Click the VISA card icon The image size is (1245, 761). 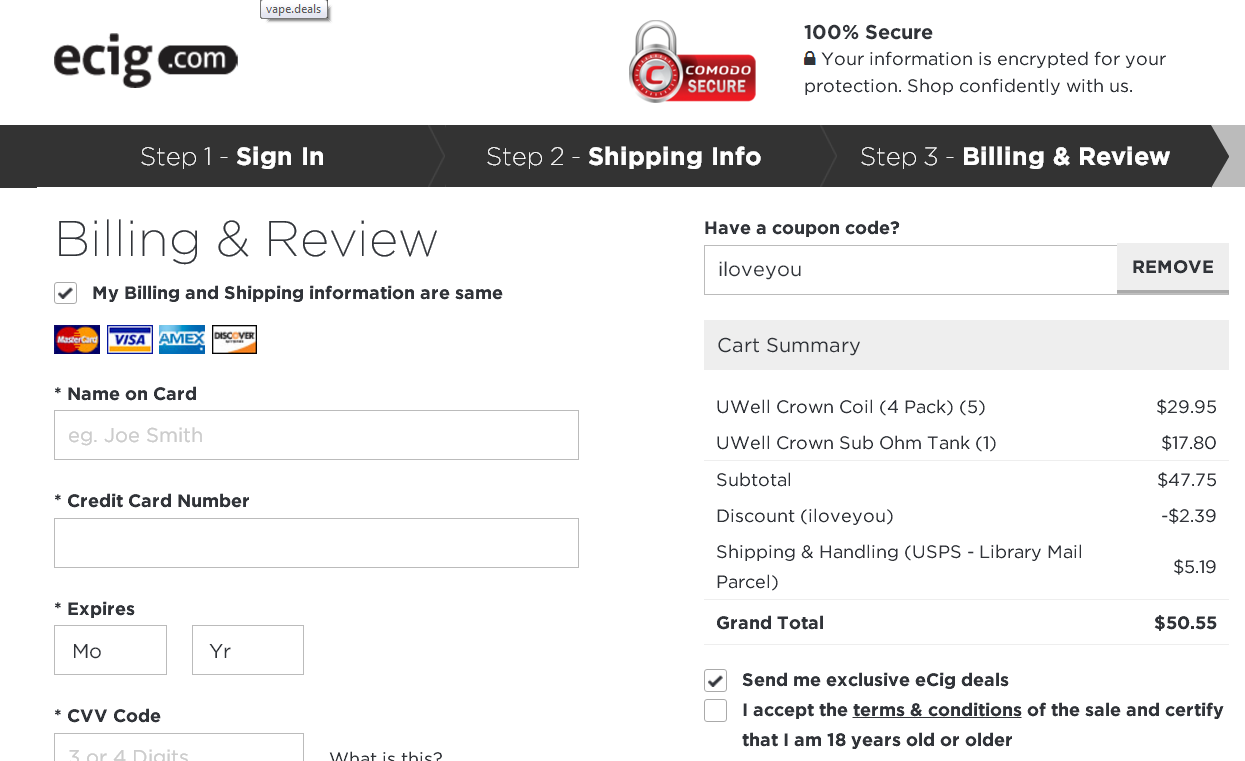(x=130, y=340)
